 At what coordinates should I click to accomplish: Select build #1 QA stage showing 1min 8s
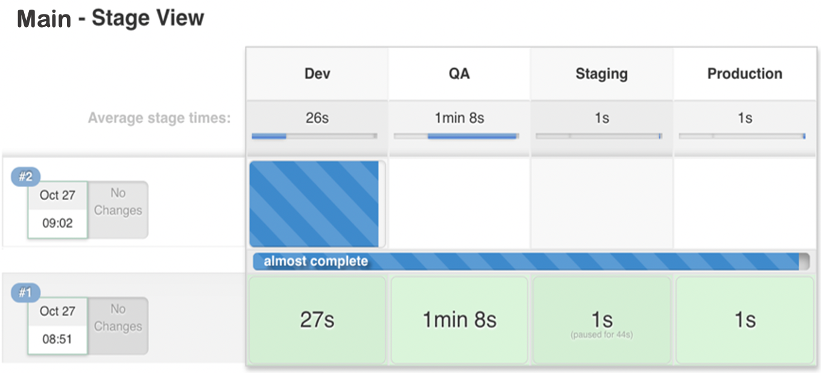459,320
